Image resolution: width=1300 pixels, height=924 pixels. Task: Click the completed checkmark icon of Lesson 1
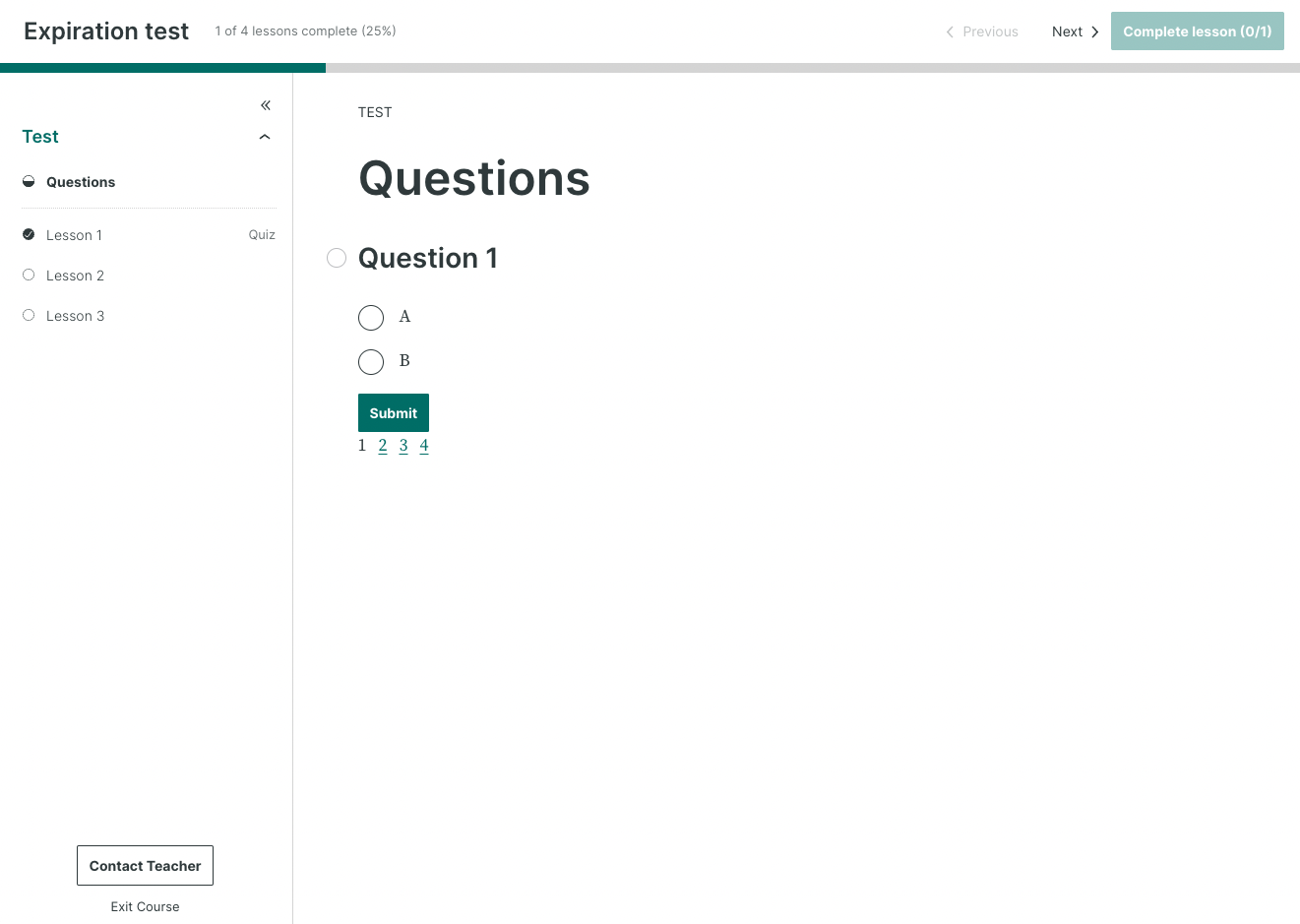(29, 234)
